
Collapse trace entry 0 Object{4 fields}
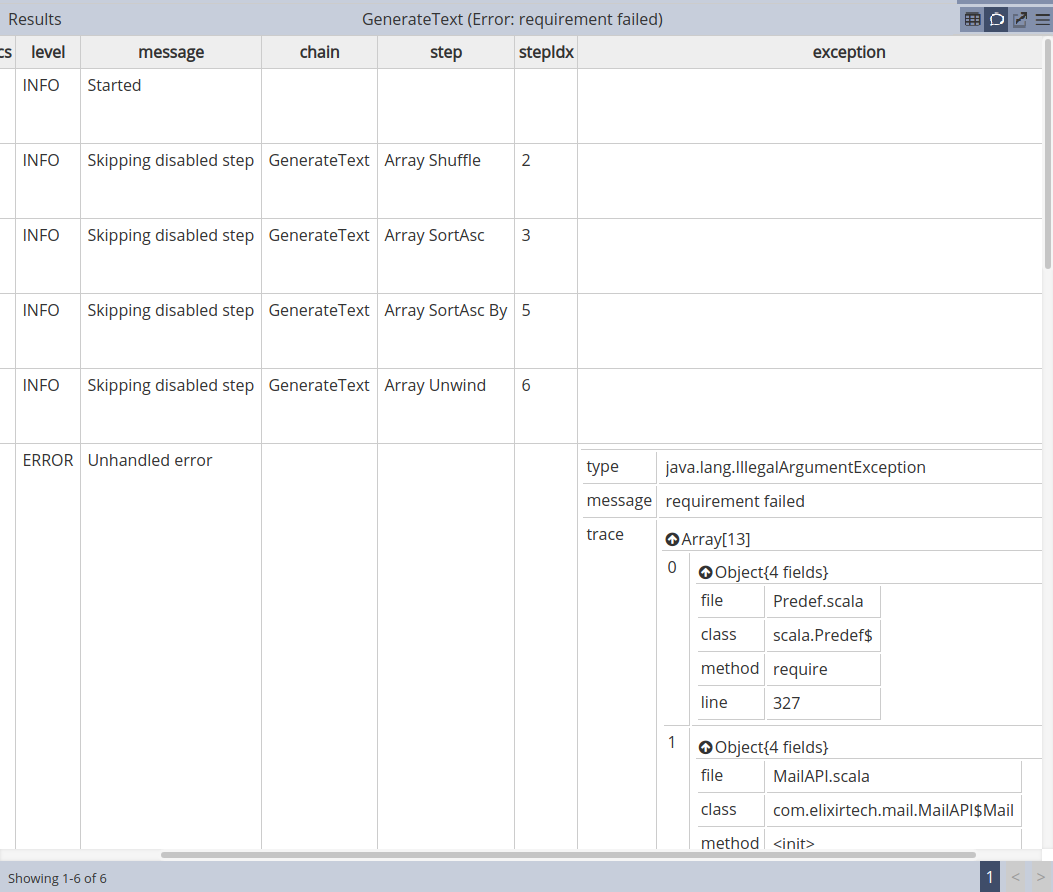point(705,573)
